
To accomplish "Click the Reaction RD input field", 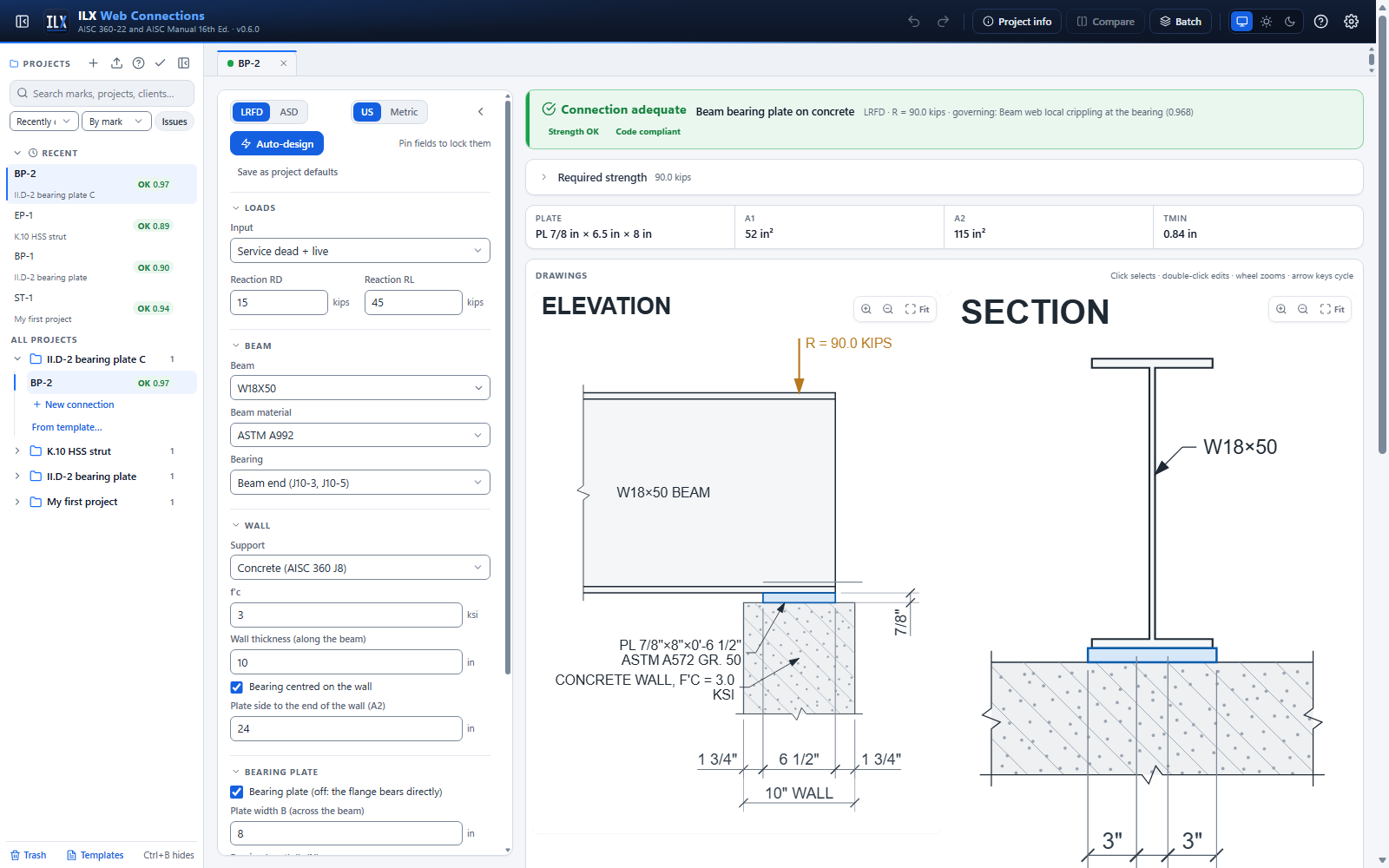I will tap(279, 302).
